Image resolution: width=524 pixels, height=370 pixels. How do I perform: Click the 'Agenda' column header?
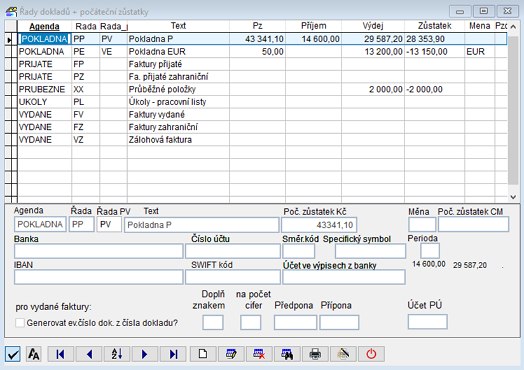click(x=44, y=26)
